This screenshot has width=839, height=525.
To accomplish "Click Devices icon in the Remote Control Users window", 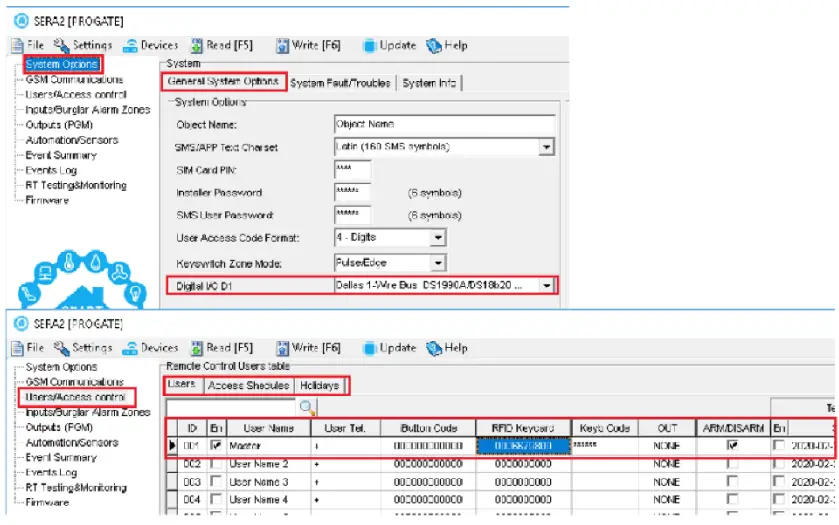I will click(130, 348).
